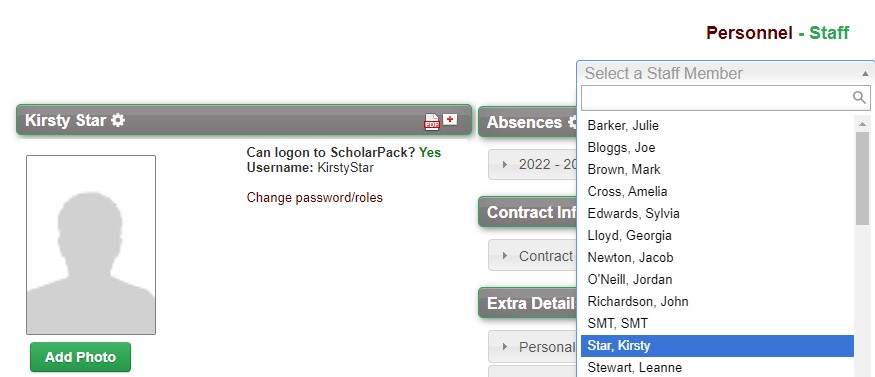The width and height of the screenshot is (875, 377).
Task: Open Change password/roles link
Action: 315,197
